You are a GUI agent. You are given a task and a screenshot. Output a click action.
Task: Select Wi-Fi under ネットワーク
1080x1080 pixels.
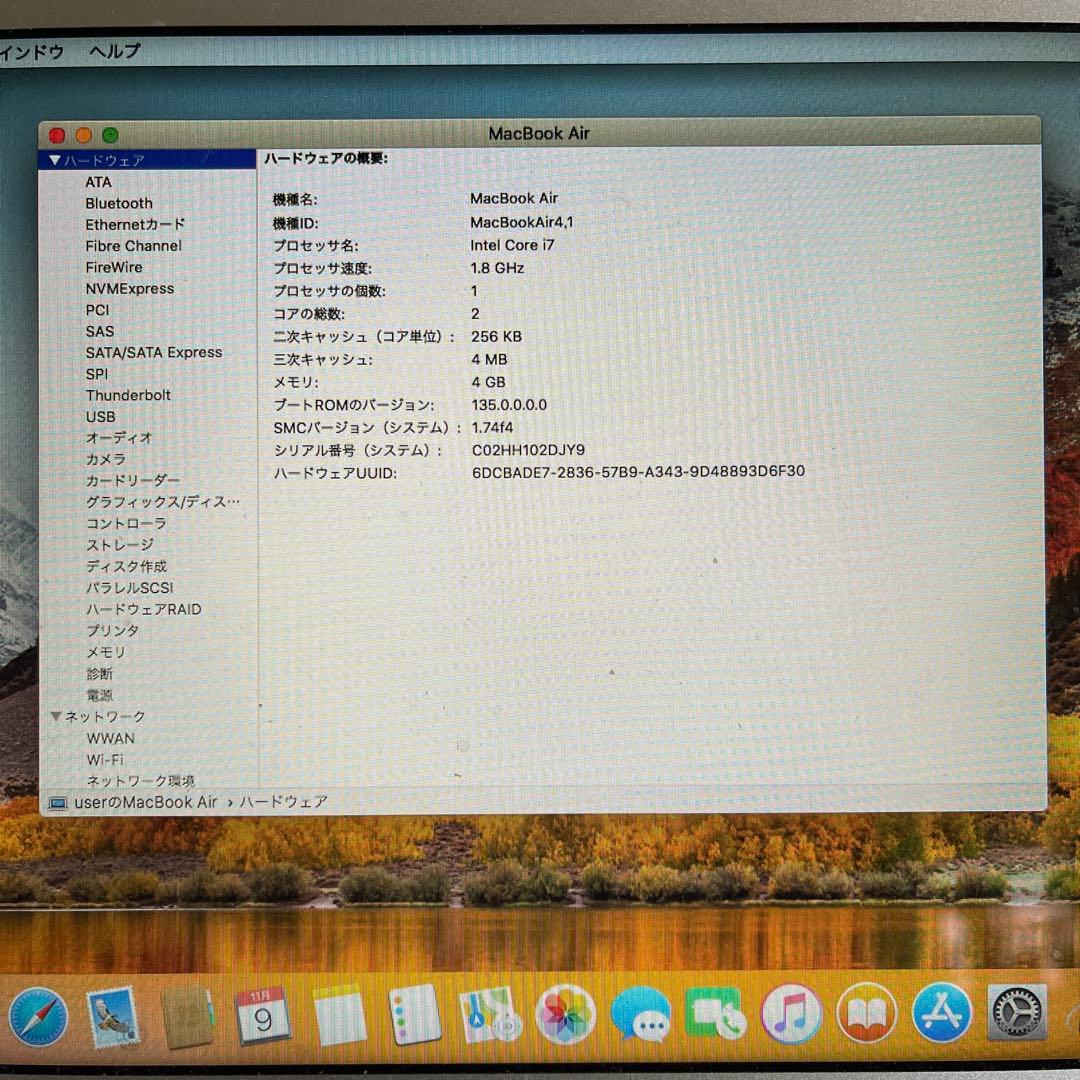coord(104,759)
